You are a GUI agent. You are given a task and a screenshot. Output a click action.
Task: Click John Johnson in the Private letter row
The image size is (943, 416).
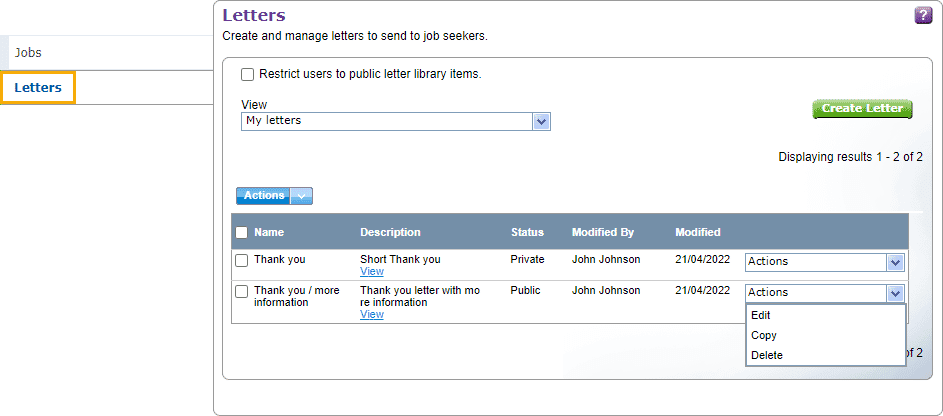coord(606,260)
